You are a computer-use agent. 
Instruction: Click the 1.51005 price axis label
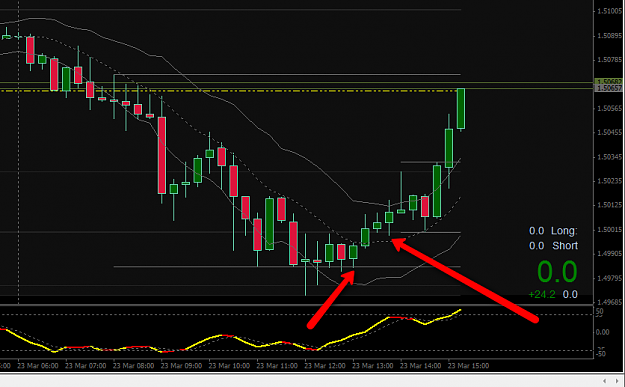609,11
